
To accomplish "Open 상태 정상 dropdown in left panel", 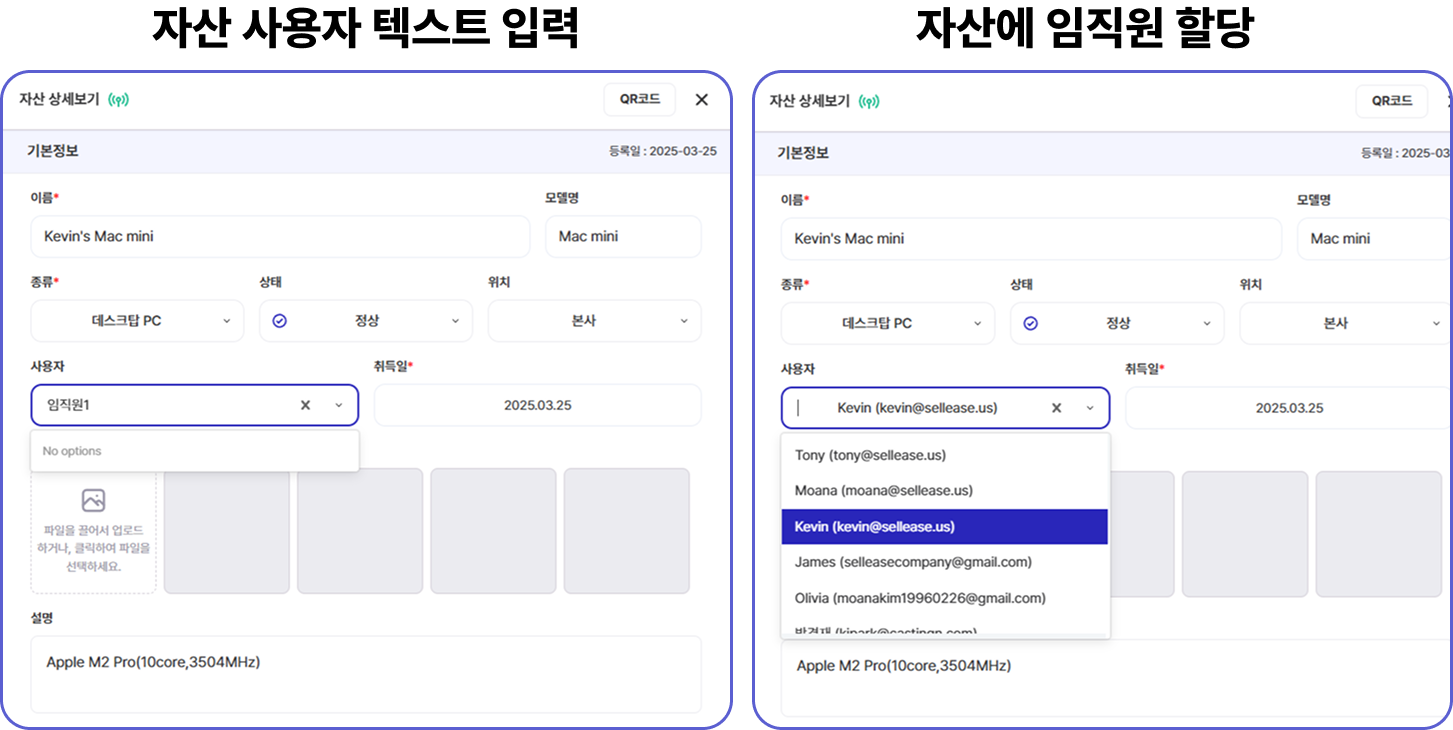I will click(x=366, y=321).
